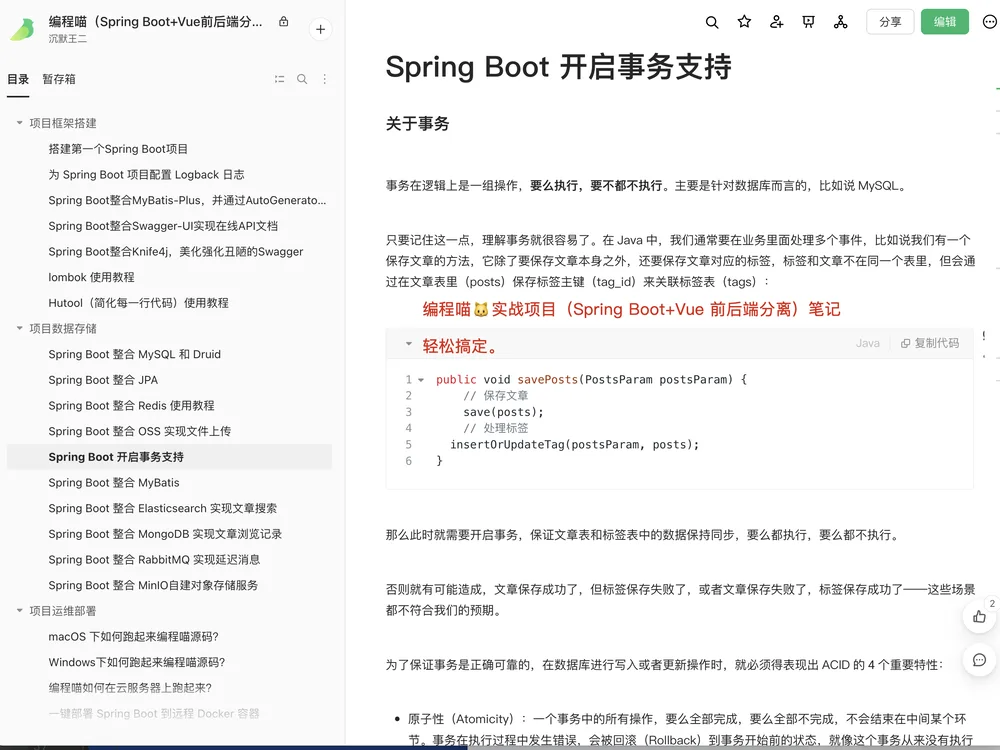
Task: Open sidebar vertical dots menu
Action: (325, 79)
